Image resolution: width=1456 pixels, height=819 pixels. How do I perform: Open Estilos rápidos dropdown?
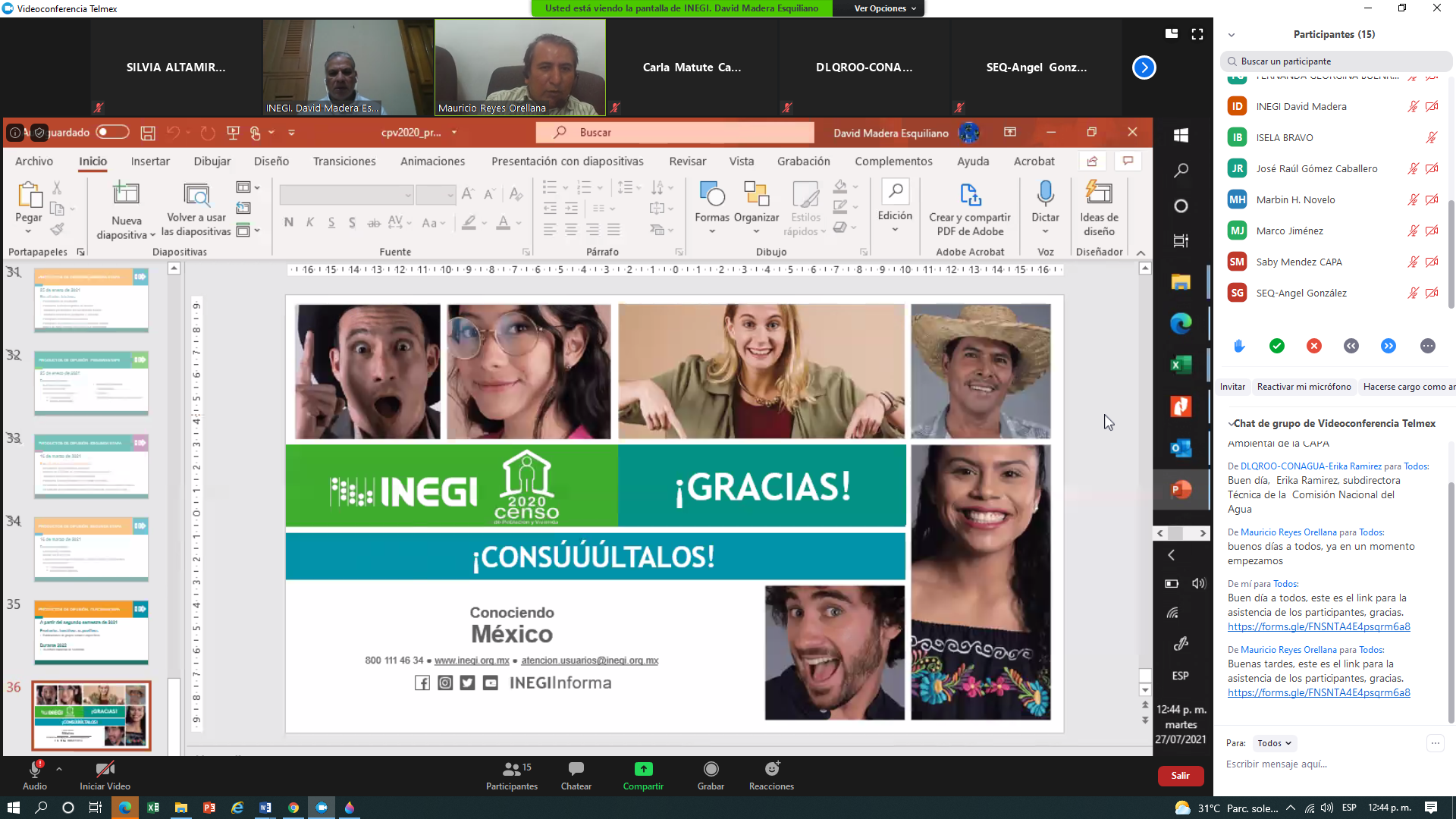[x=805, y=209]
